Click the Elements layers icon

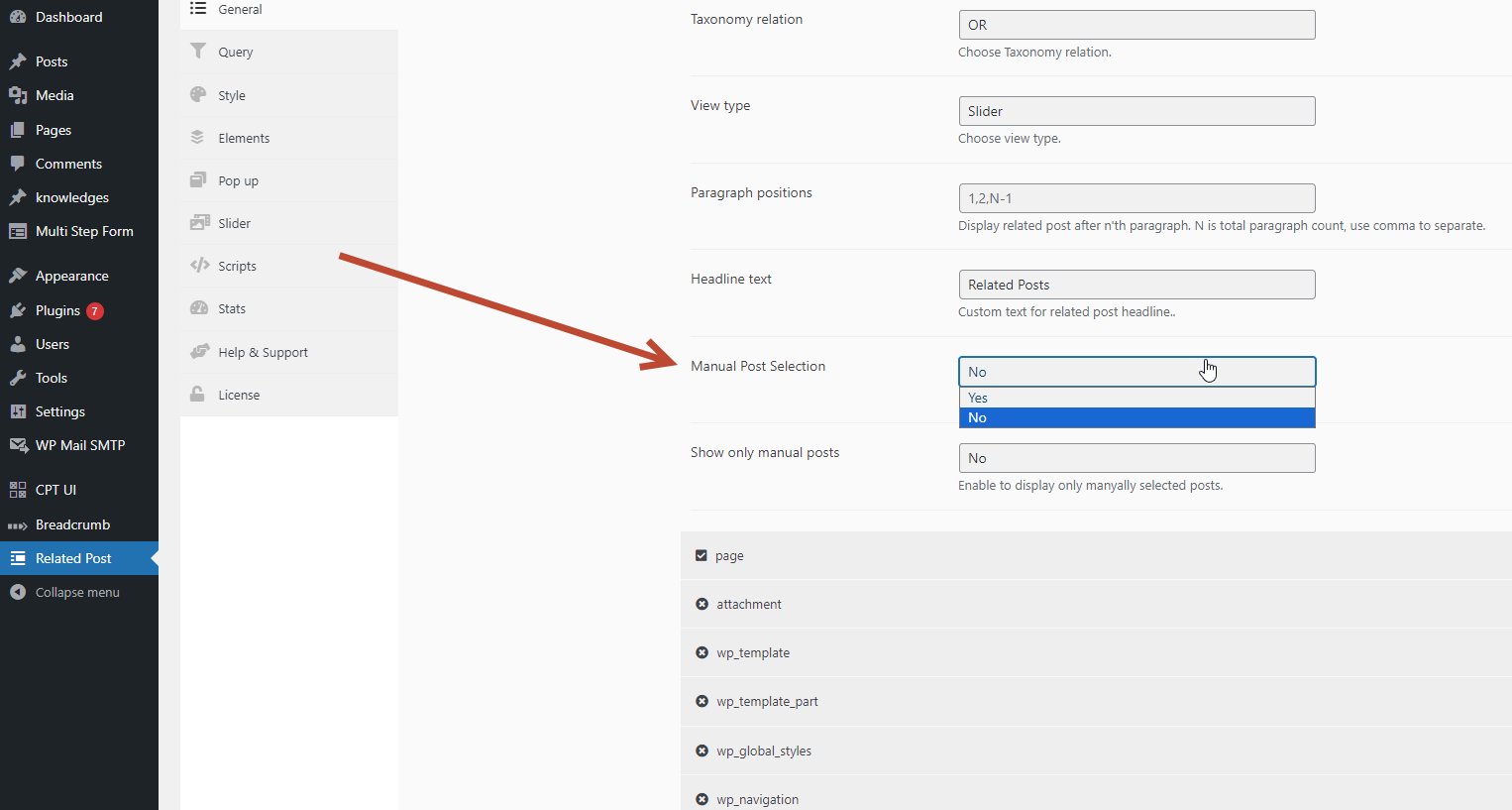[x=198, y=137]
